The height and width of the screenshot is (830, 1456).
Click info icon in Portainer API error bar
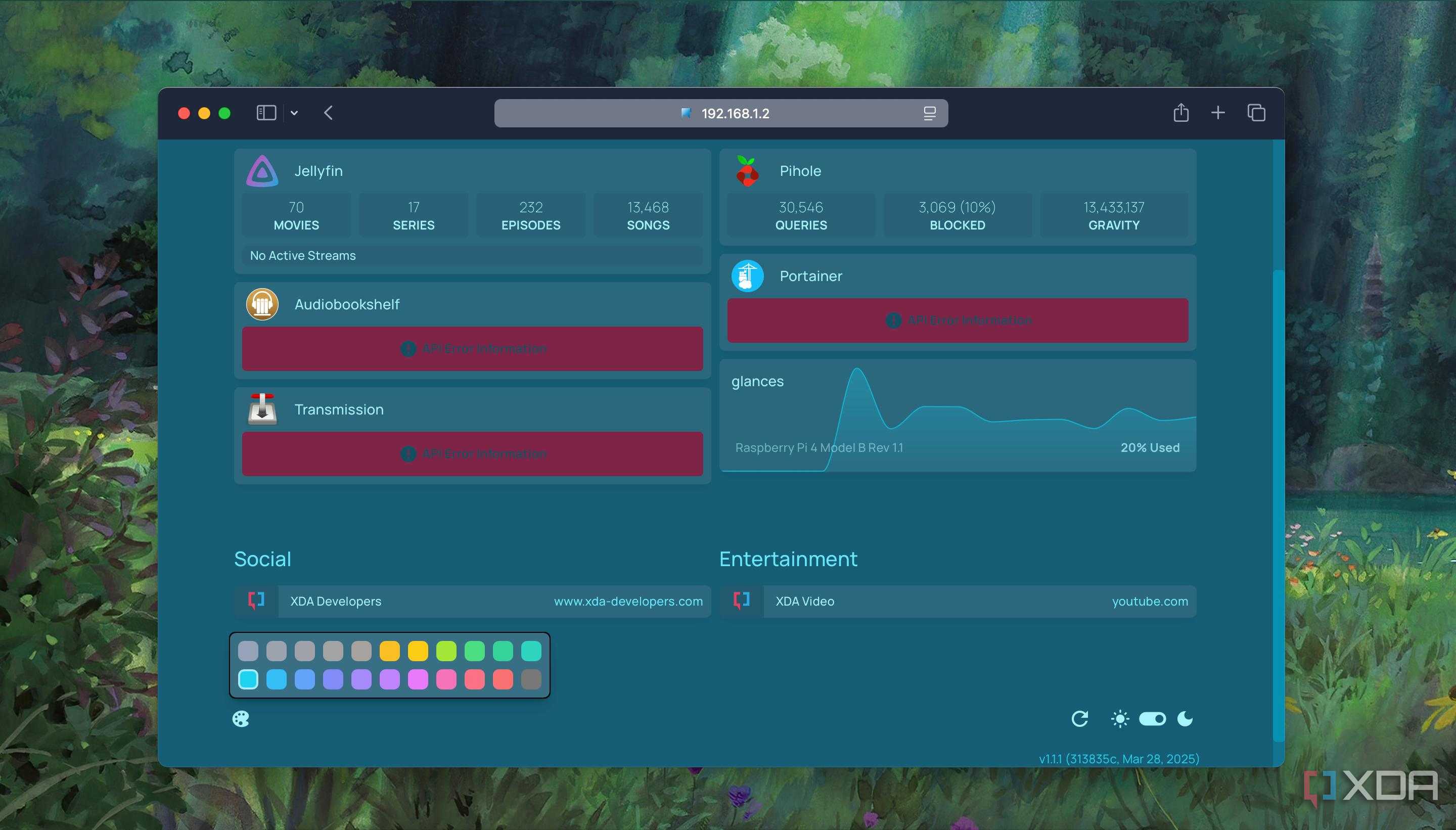point(893,320)
